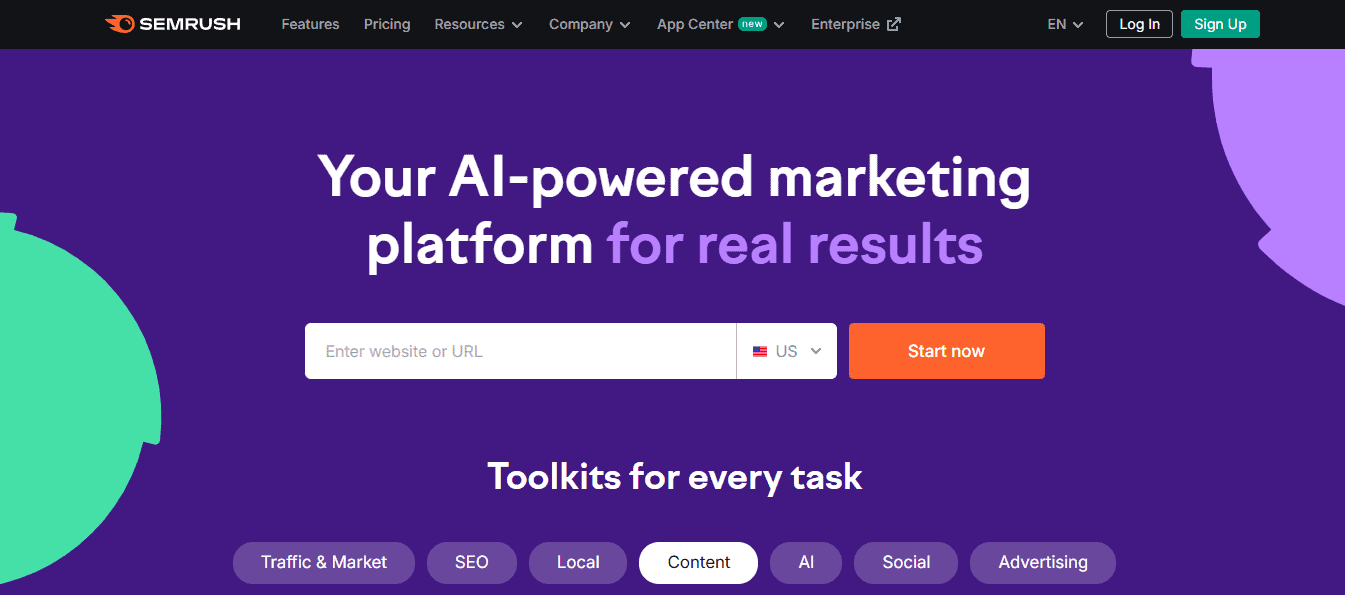Click the new badge on App Center
The image size is (1345, 595).
(x=752, y=24)
